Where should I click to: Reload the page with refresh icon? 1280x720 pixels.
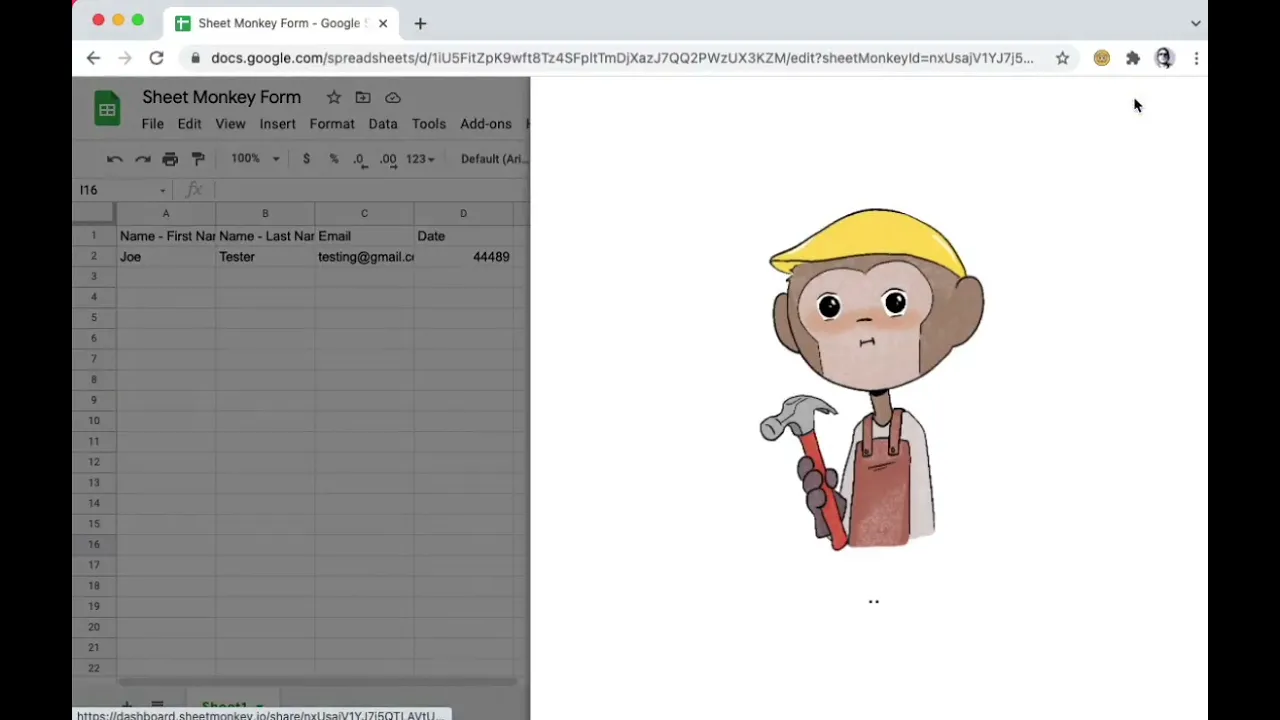click(157, 58)
